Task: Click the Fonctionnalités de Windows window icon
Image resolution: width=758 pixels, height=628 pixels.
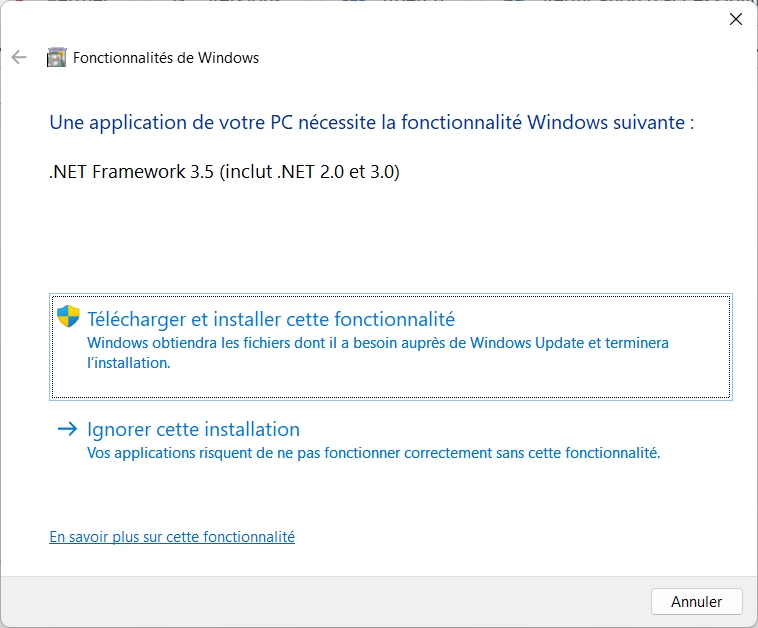Action: coord(57,57)
